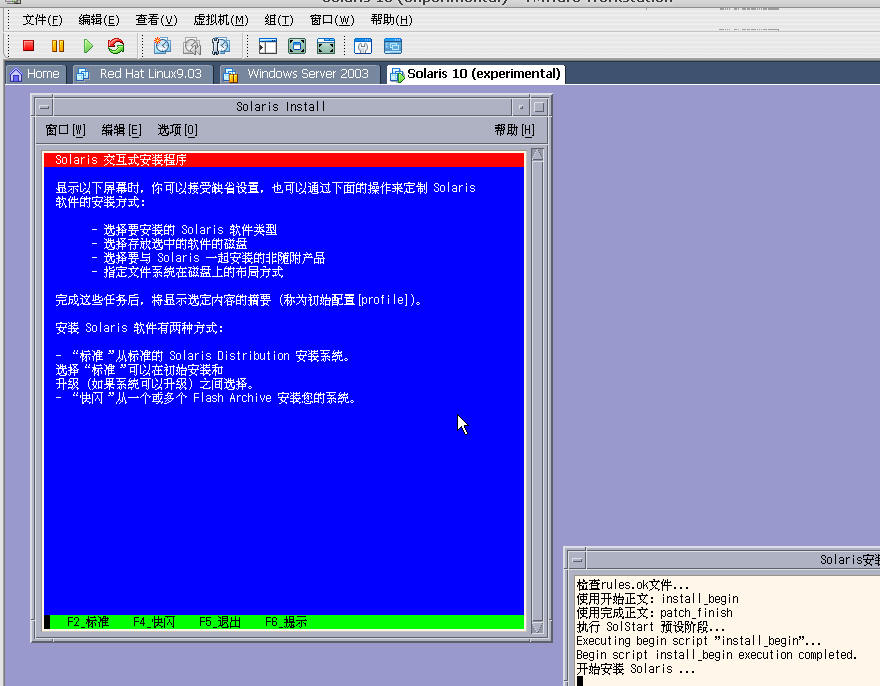880x686 pixels.
Task: Take a snapshot with the clock icon
Action: pyautogui.click(x=162, y=46)
